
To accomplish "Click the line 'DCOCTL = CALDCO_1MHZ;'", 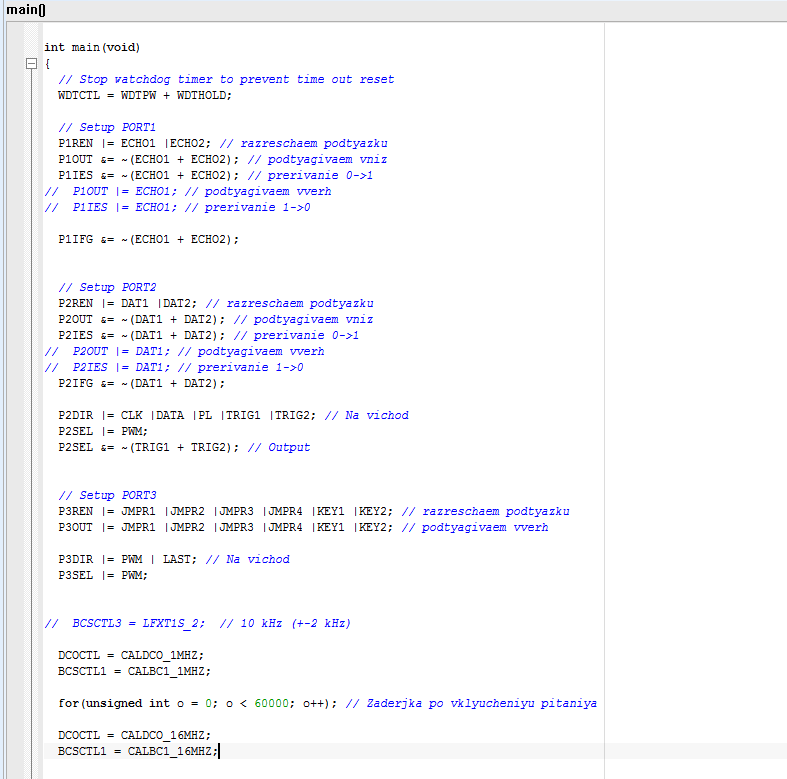I will (x=130, y=656).
